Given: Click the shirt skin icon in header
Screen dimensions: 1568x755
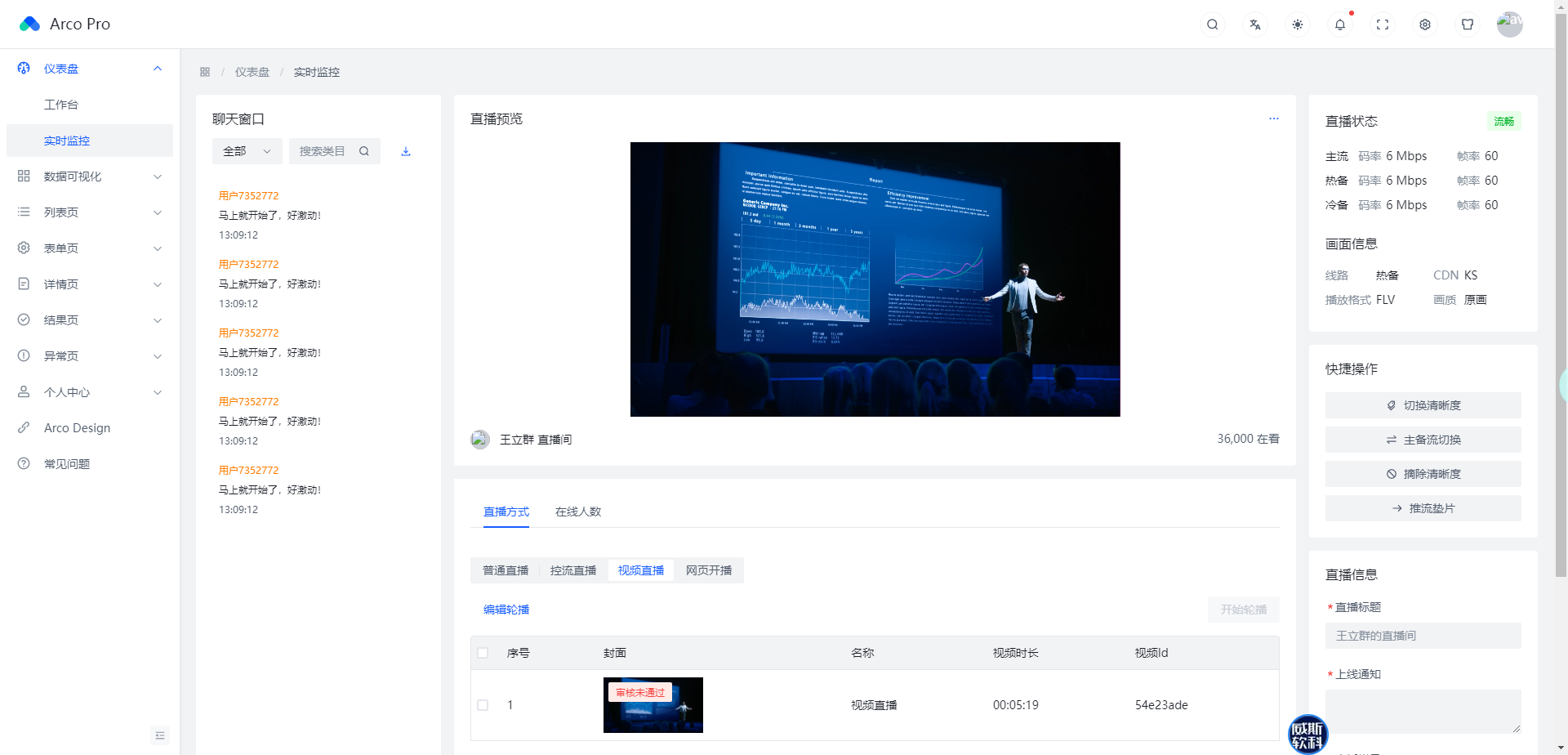Looking at the screenshot, I should point(1468,25).
